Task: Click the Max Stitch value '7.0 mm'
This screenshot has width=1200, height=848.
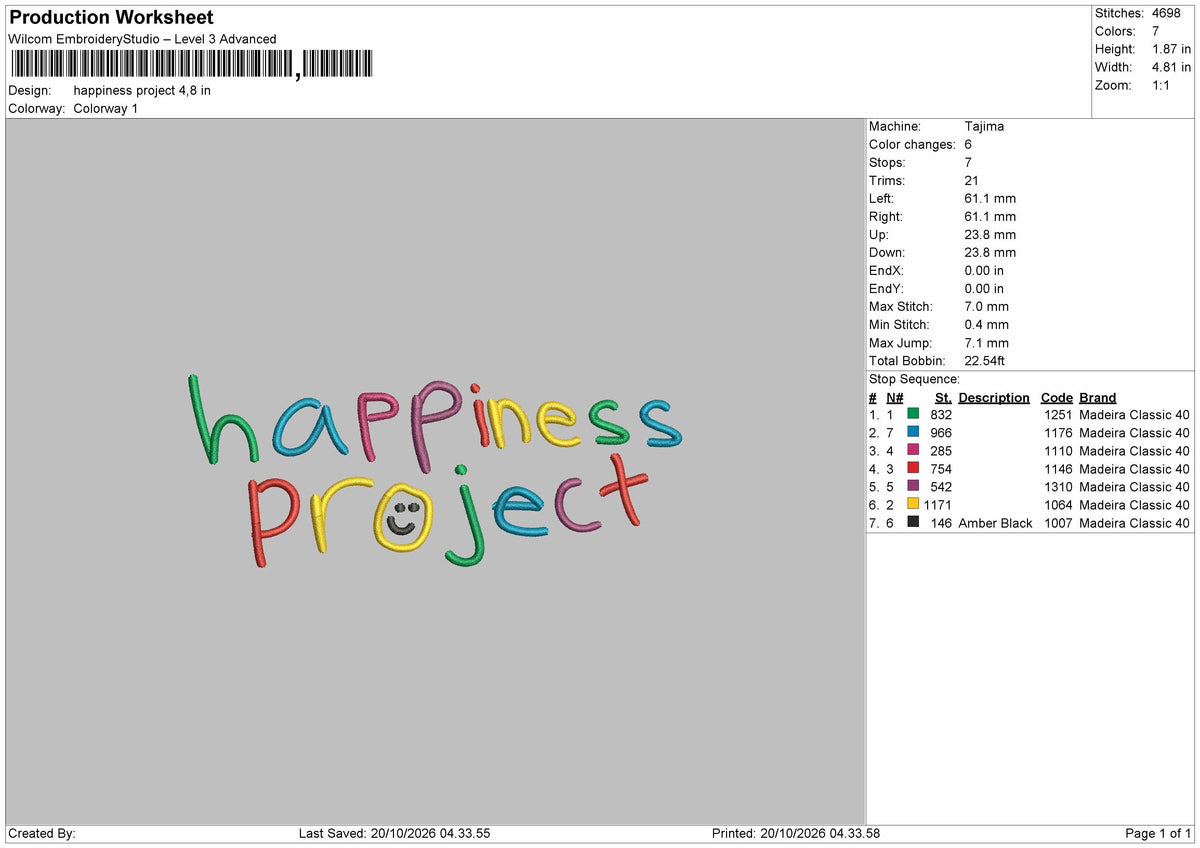Action: pos(987,306)
